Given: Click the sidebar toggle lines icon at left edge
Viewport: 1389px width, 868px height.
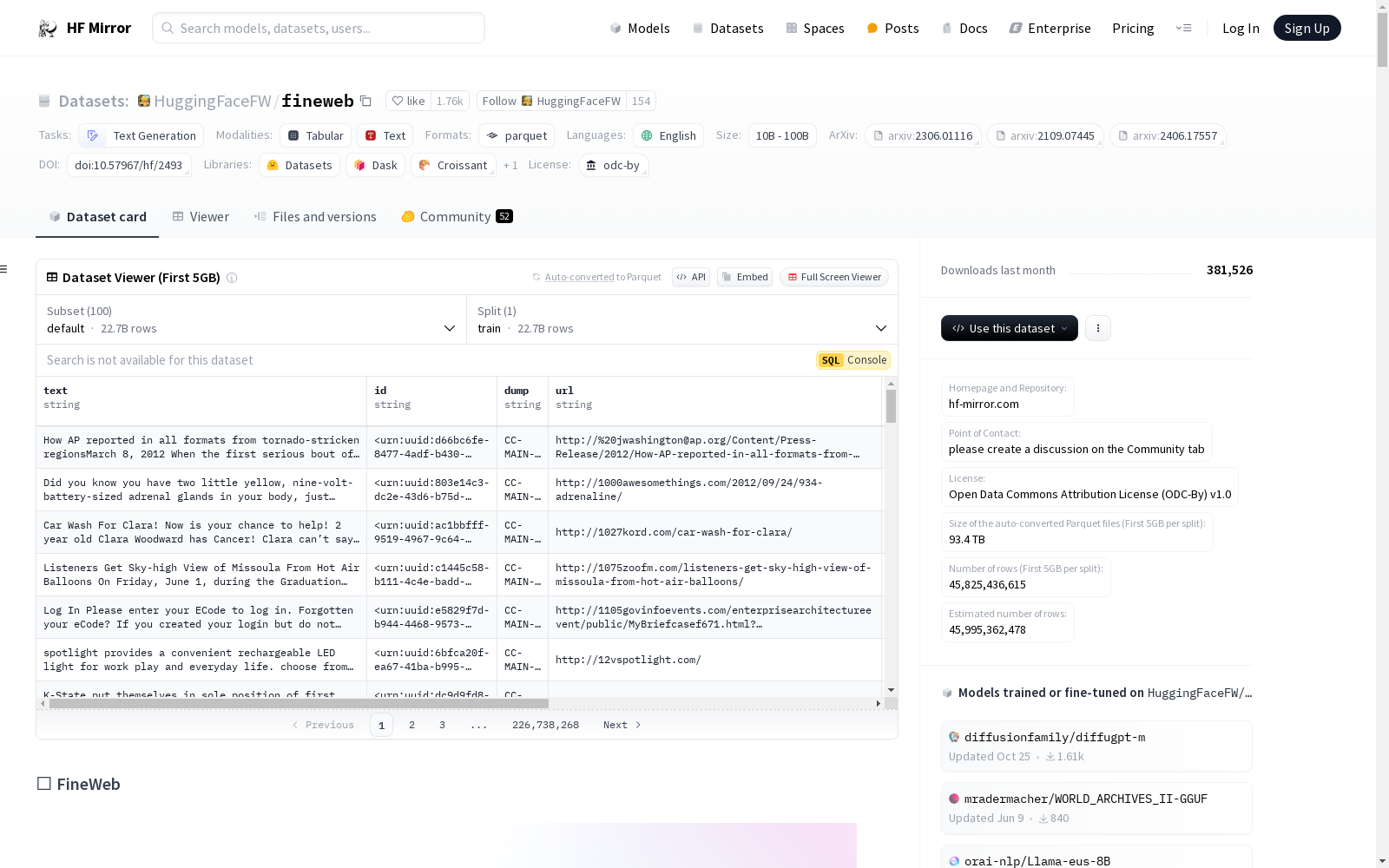Looking at the screenshot, I should tap(3, 269).
